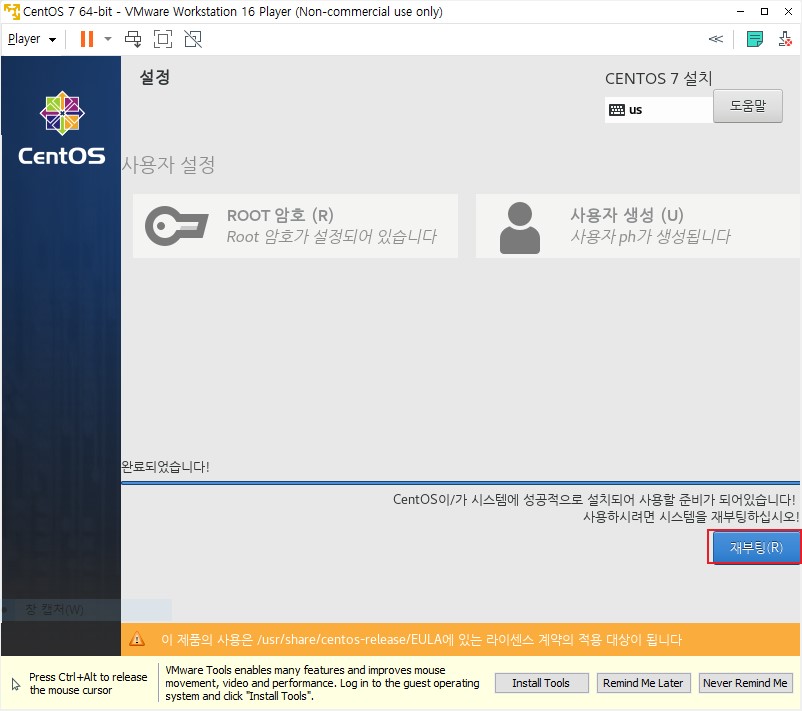Open the 도움말 help button
The image size is (802, 711).
[748, 106]
